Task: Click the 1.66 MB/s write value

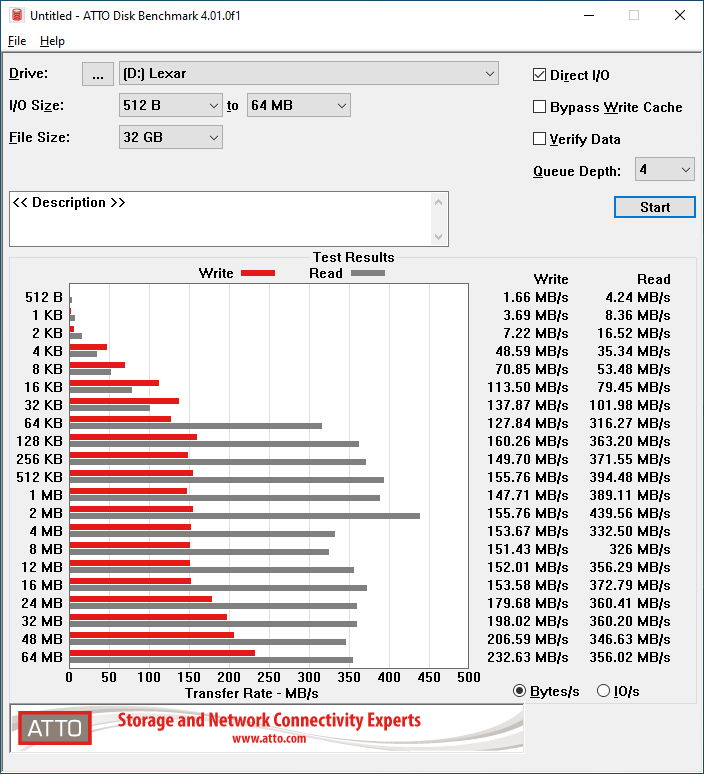Action: click(x=536, y=298)
